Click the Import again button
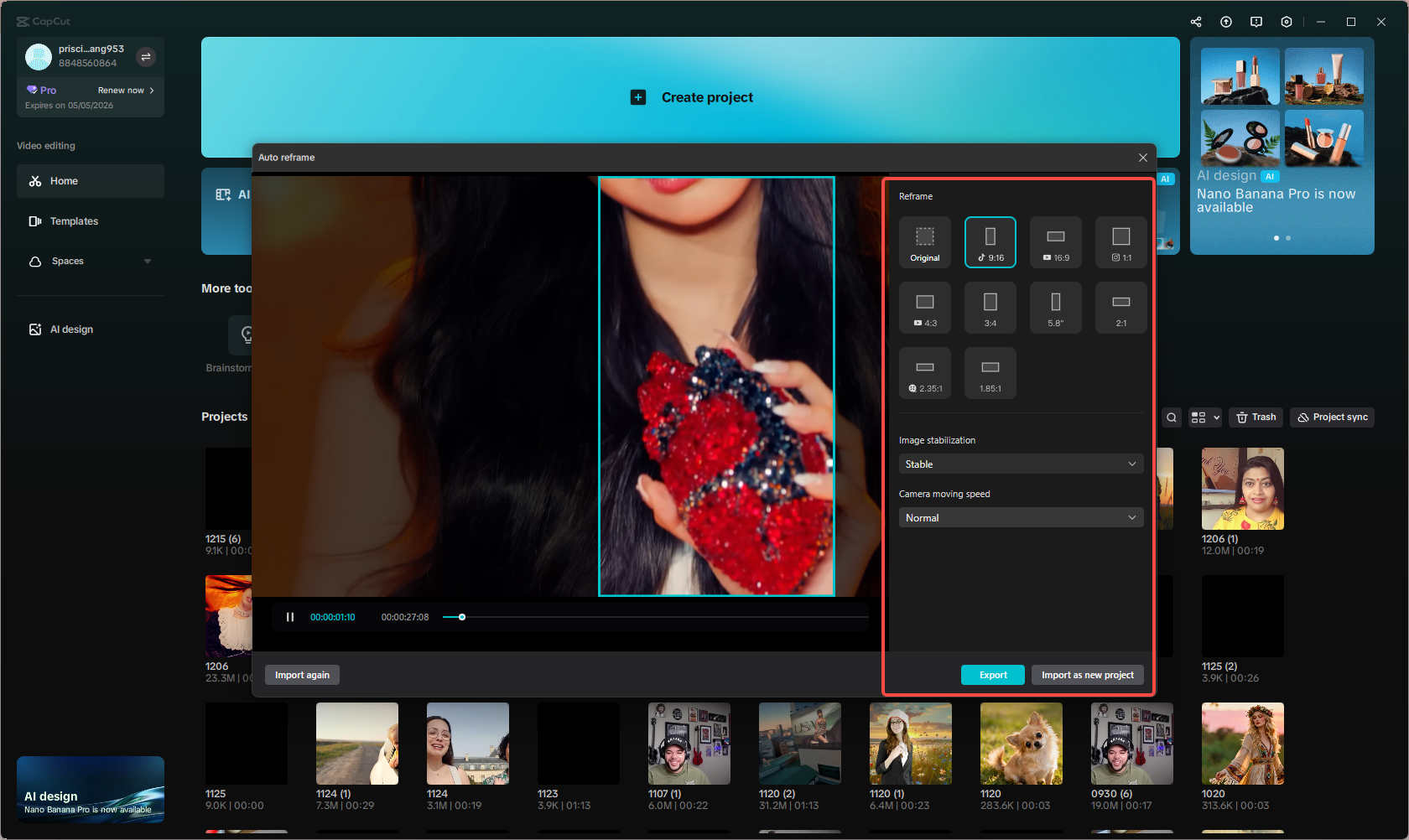 tap(302, 675)
